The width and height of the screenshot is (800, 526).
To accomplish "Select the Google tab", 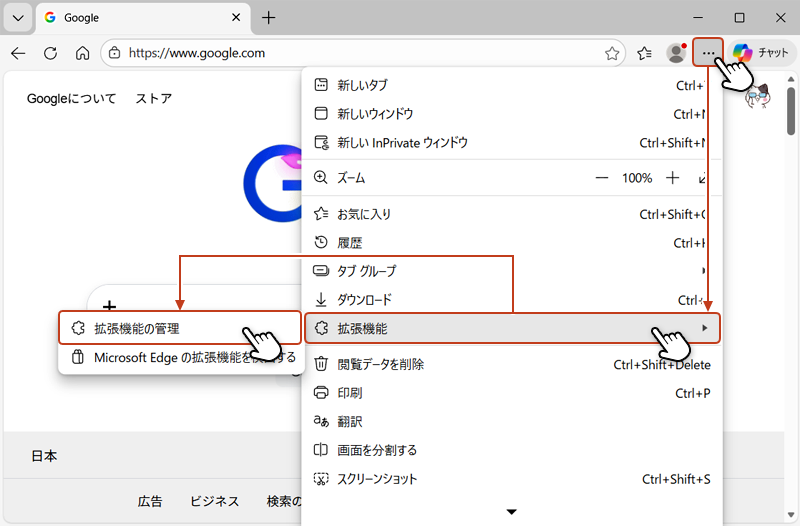I will pyautogui.click(x=143, y=18).
